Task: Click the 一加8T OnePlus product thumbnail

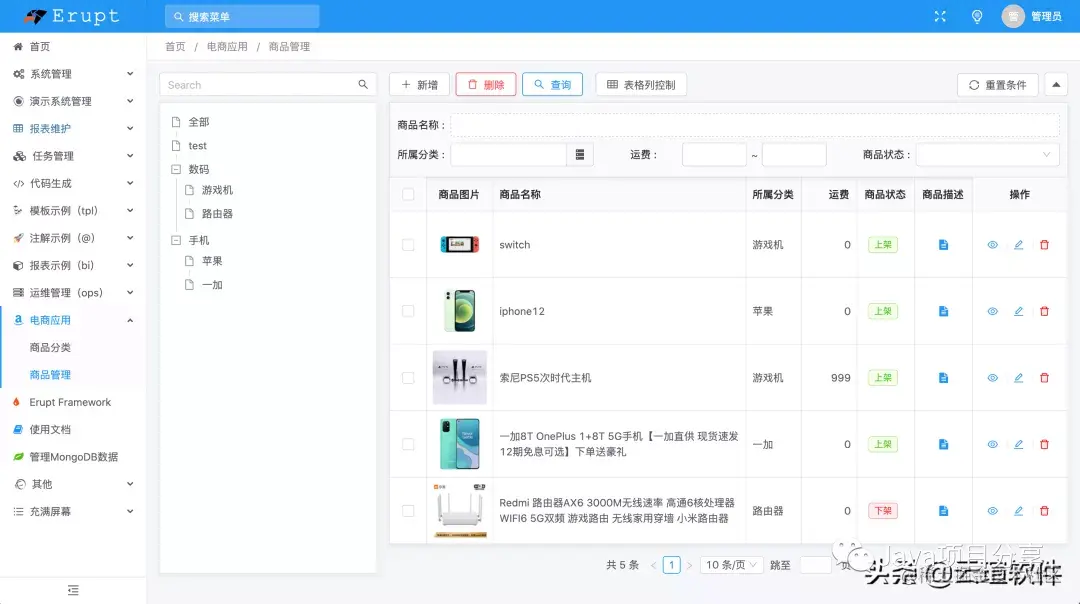Action: (x=459, y=443)
